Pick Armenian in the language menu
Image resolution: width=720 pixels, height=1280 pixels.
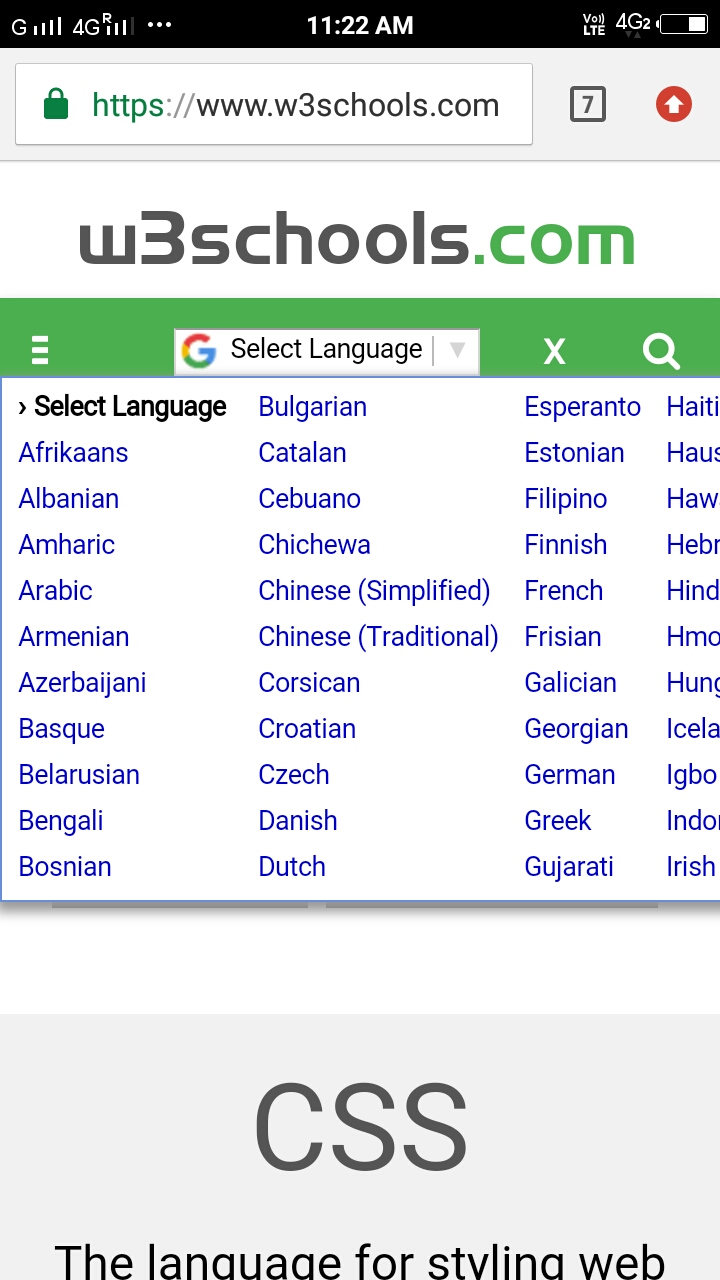[74, 637]
